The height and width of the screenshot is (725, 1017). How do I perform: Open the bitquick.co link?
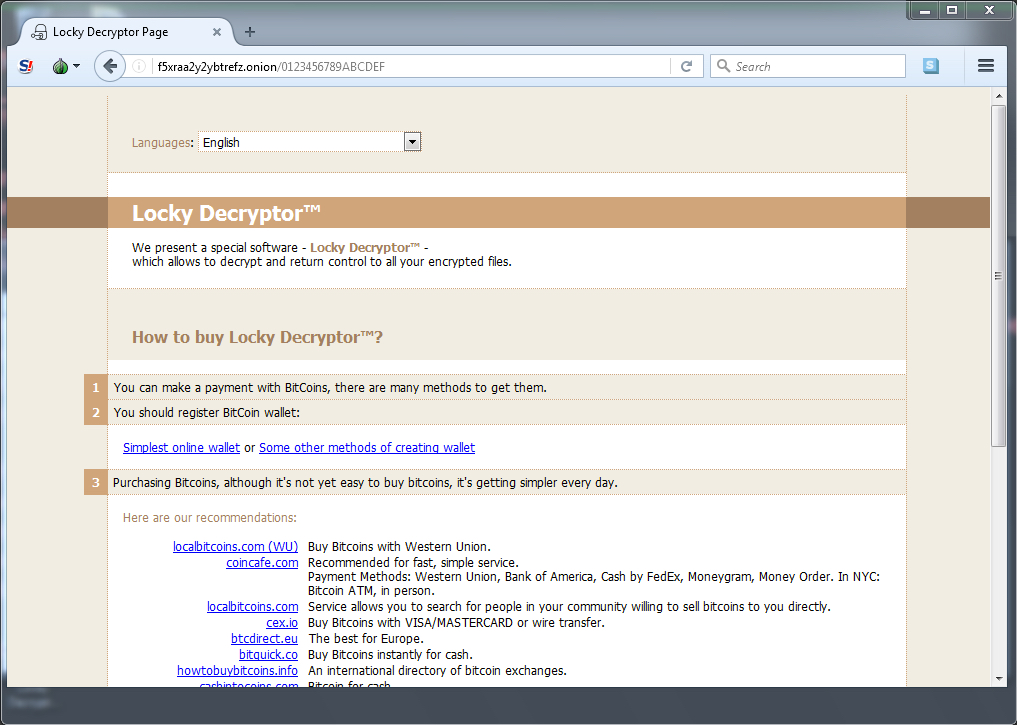[x=269, y=655]
